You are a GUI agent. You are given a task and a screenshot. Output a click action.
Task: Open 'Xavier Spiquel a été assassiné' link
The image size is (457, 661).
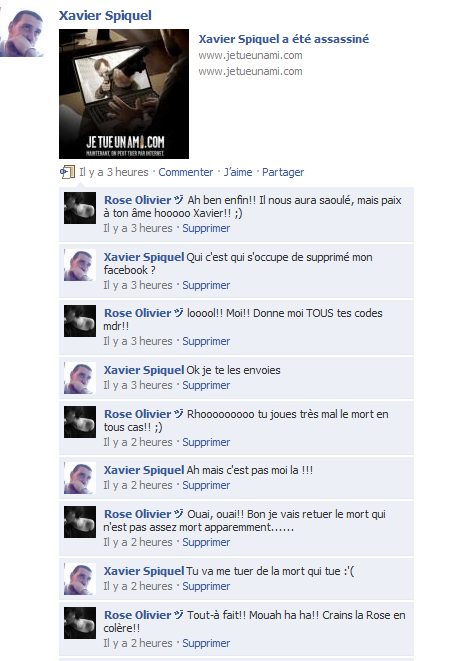284,39
